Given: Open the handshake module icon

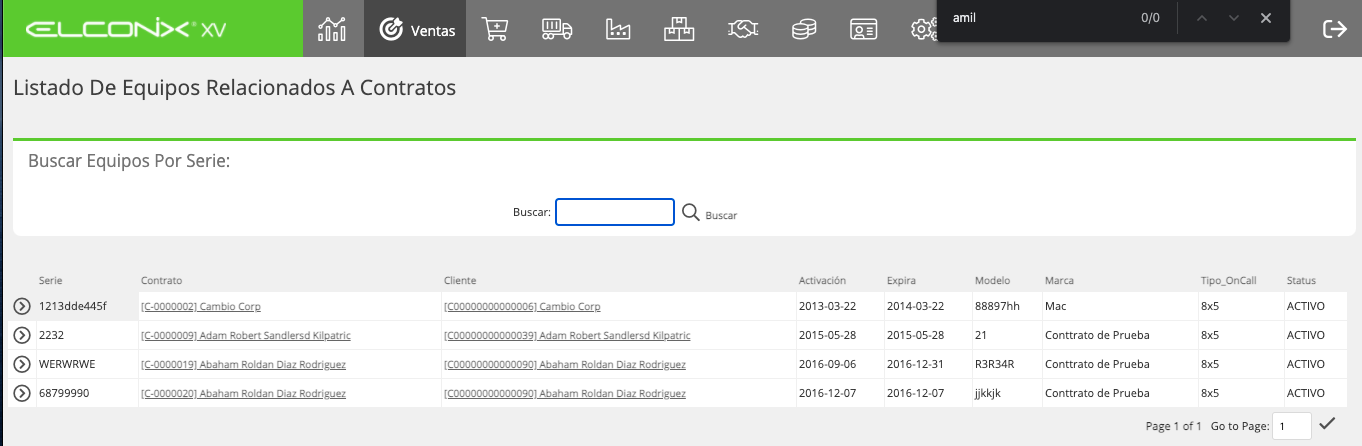Looking at the screenshot, I should (x=741, y=29).
